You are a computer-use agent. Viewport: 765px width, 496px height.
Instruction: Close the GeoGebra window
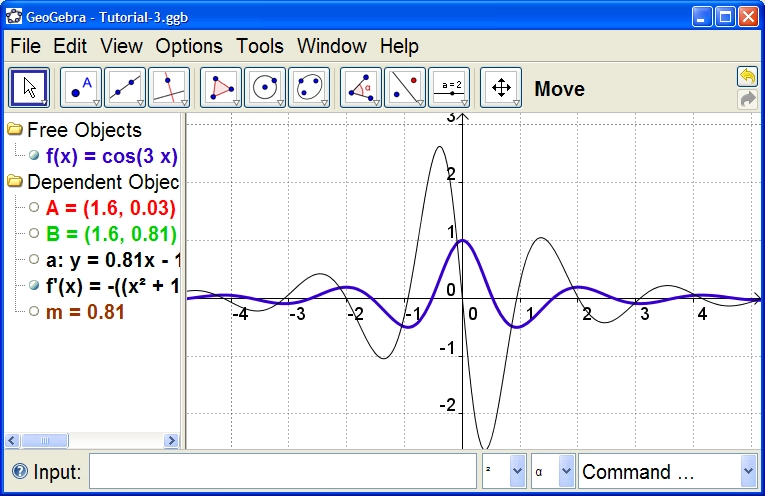pos(748,17)
